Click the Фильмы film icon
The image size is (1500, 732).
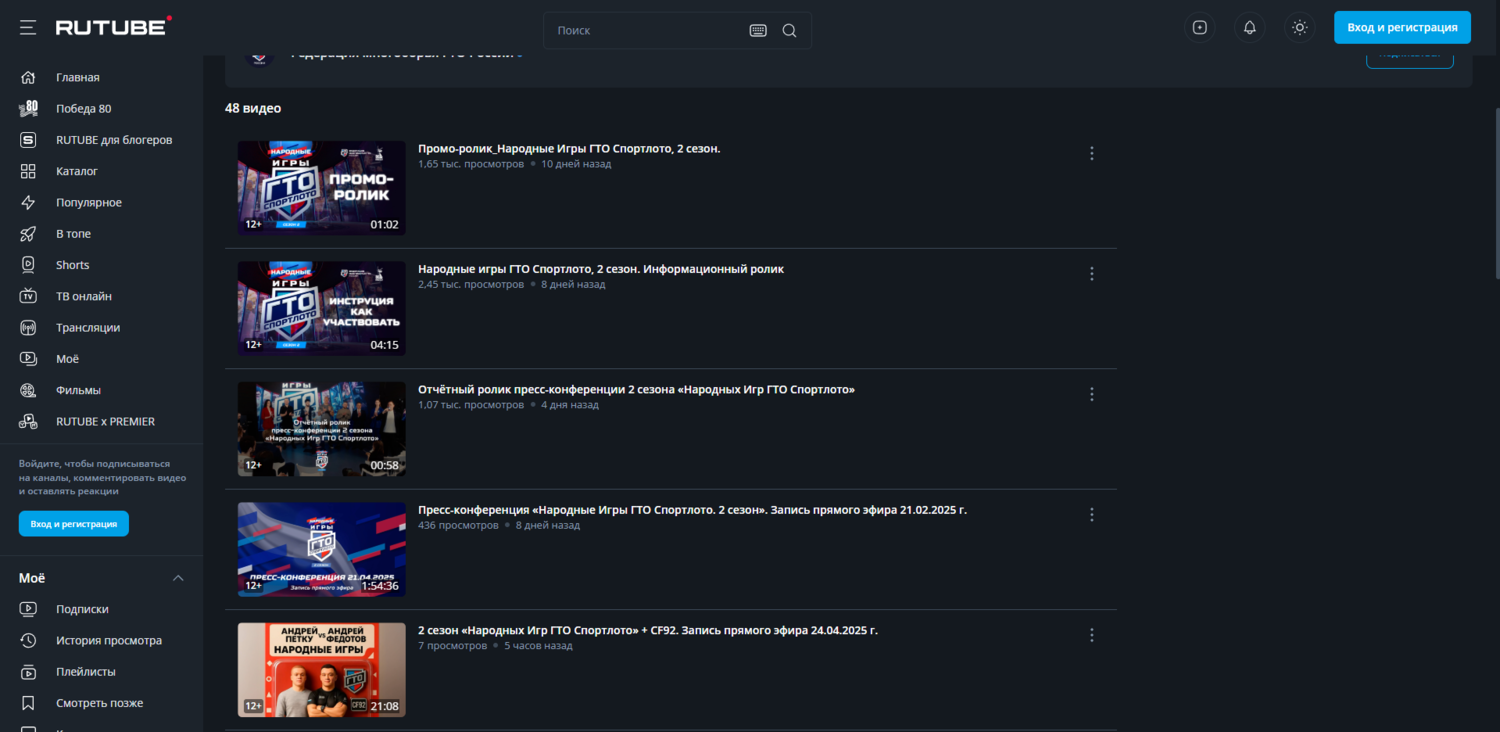28,390
